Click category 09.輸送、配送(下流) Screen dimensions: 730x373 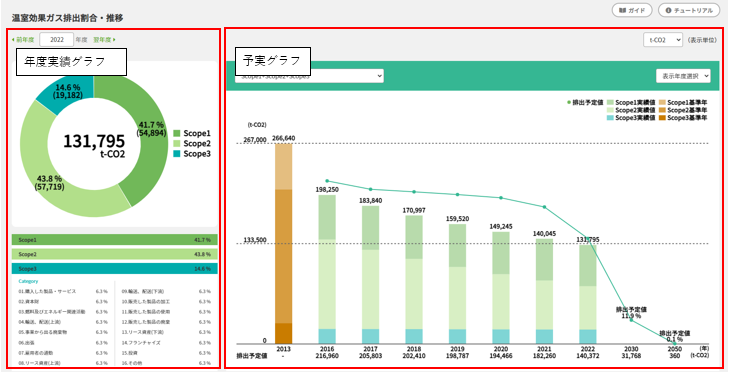coord(143,292)
